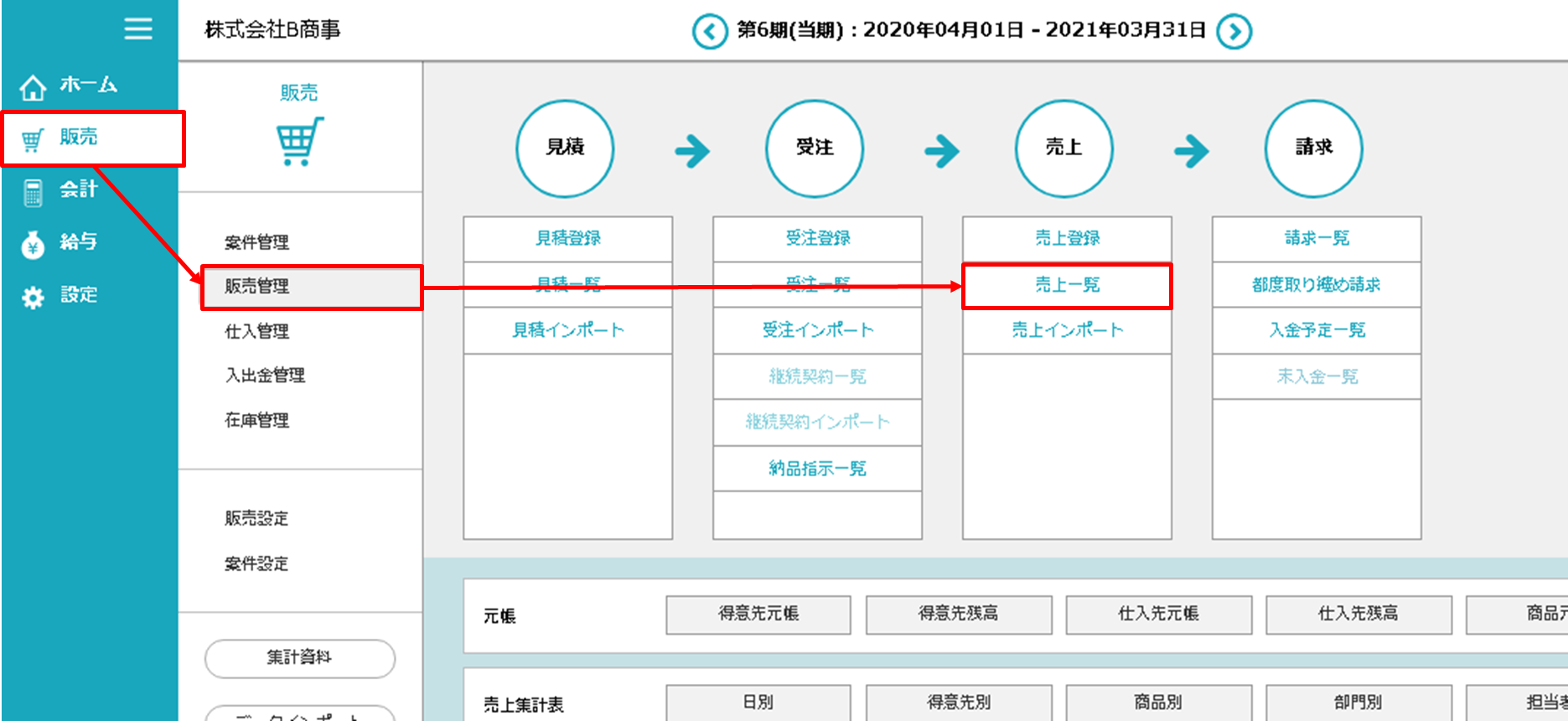Advance to next fiscal period arrow
This screenshot has height=721, width=1568.
[x=1234, y=32]
